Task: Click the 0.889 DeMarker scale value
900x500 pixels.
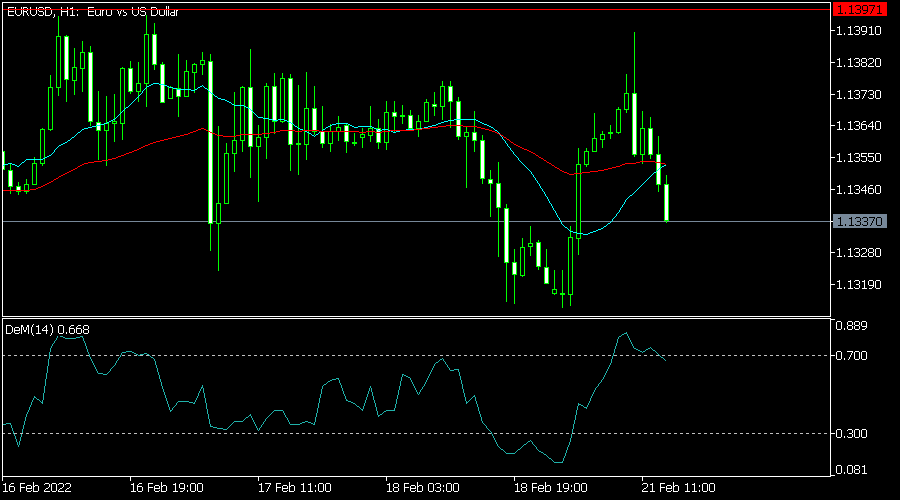Action: (852, 326)
